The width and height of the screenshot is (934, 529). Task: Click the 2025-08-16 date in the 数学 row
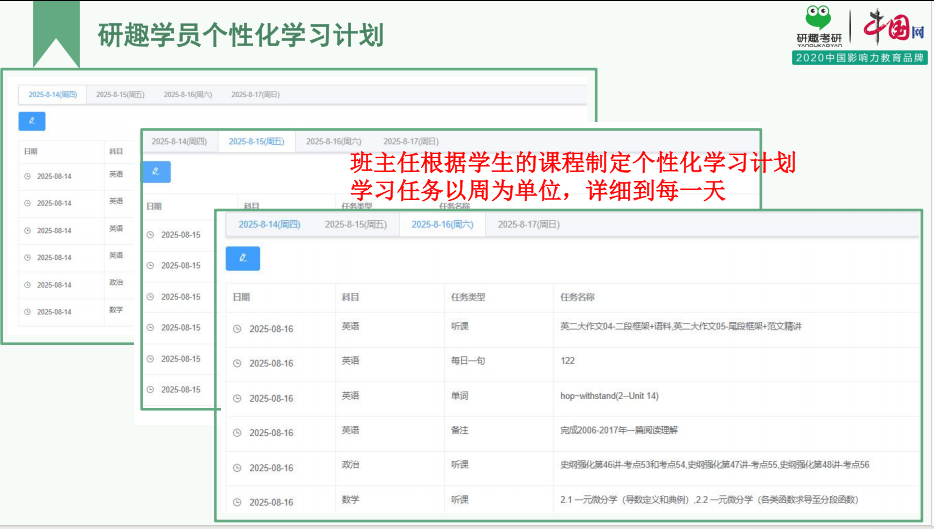click(x=271, y=503)
